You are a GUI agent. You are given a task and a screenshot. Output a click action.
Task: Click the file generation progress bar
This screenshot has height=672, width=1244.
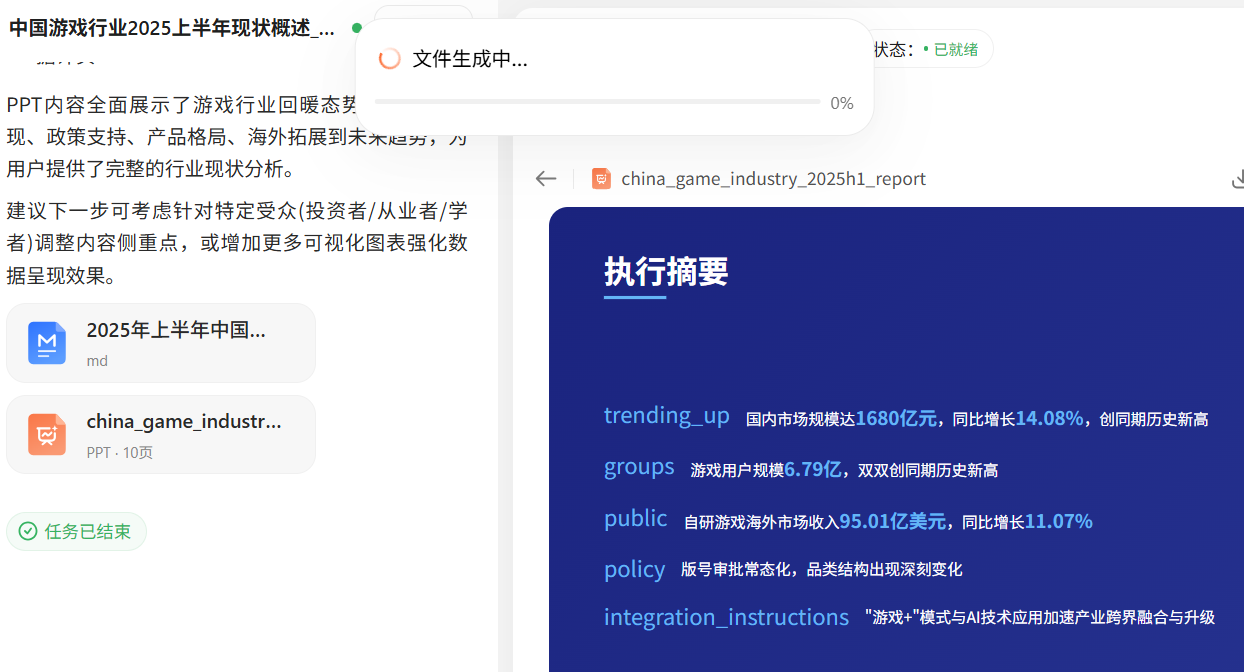[597, 102]
